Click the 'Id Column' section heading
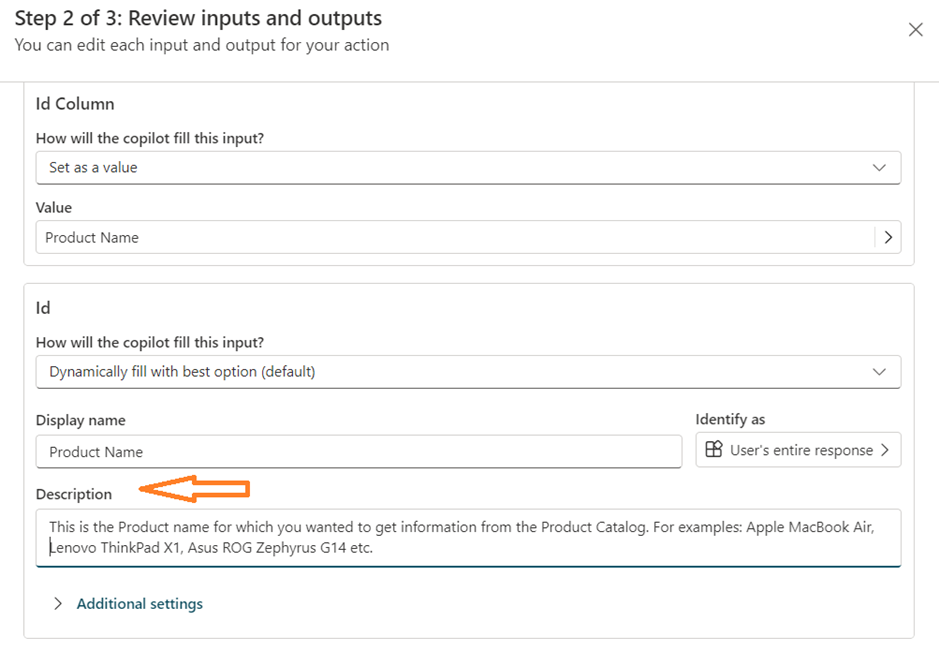Image resolution: width=939 pixels, height=651 pixels. pyautogui.click(x=75, y=104)
